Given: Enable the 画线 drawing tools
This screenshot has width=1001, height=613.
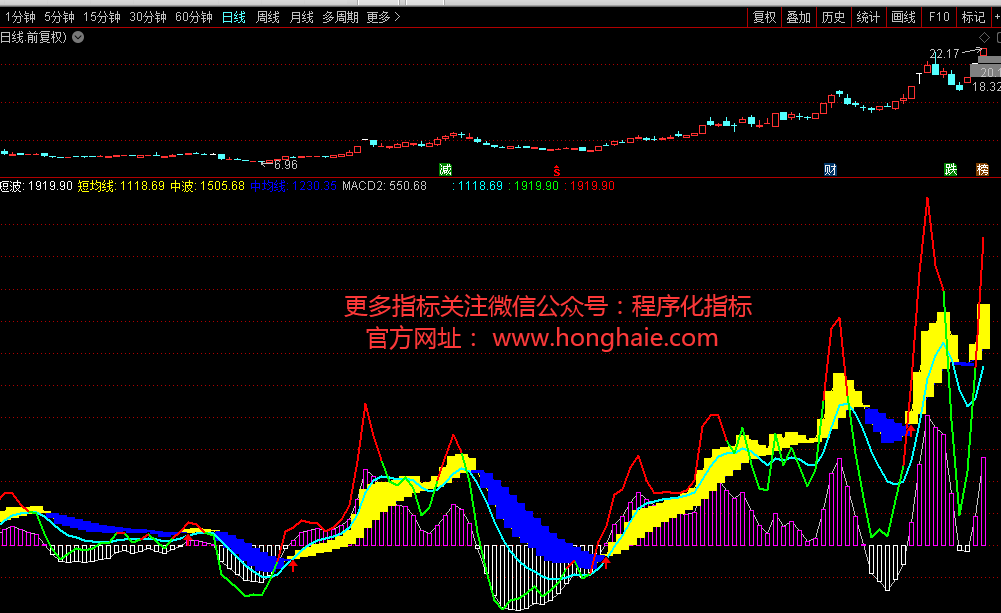Looking at the screenshot, I should click(x=903, y=17).
